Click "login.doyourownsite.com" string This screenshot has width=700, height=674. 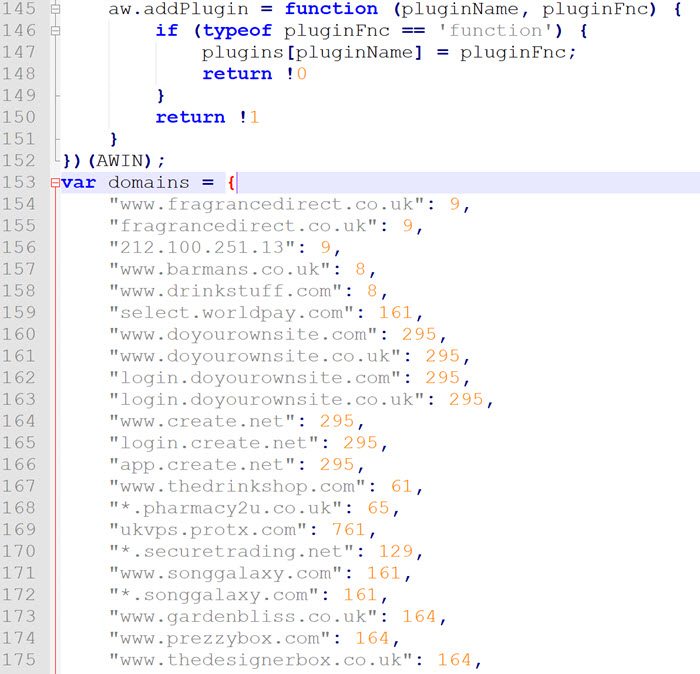(254, 378)
